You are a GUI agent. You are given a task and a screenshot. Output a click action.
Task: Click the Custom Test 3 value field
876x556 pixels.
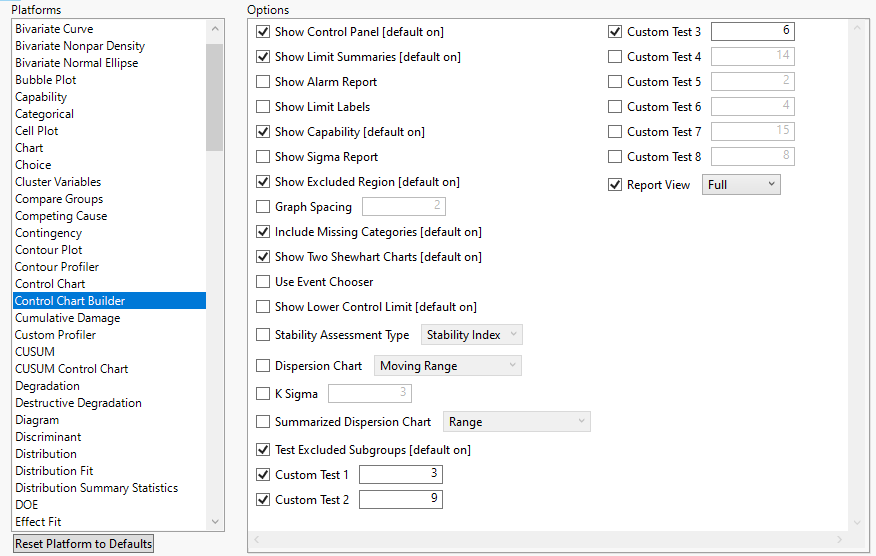point(753,31)
